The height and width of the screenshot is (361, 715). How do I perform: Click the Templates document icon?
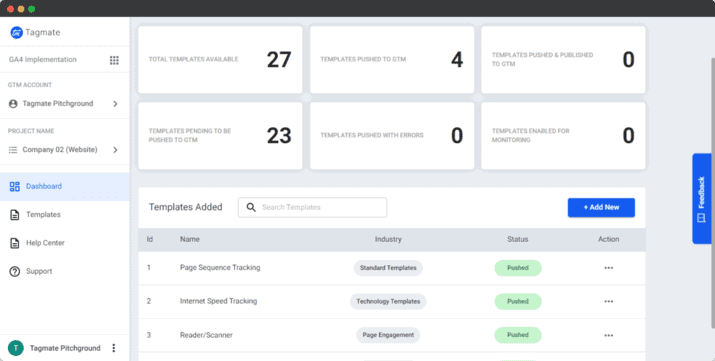[15, 215]
